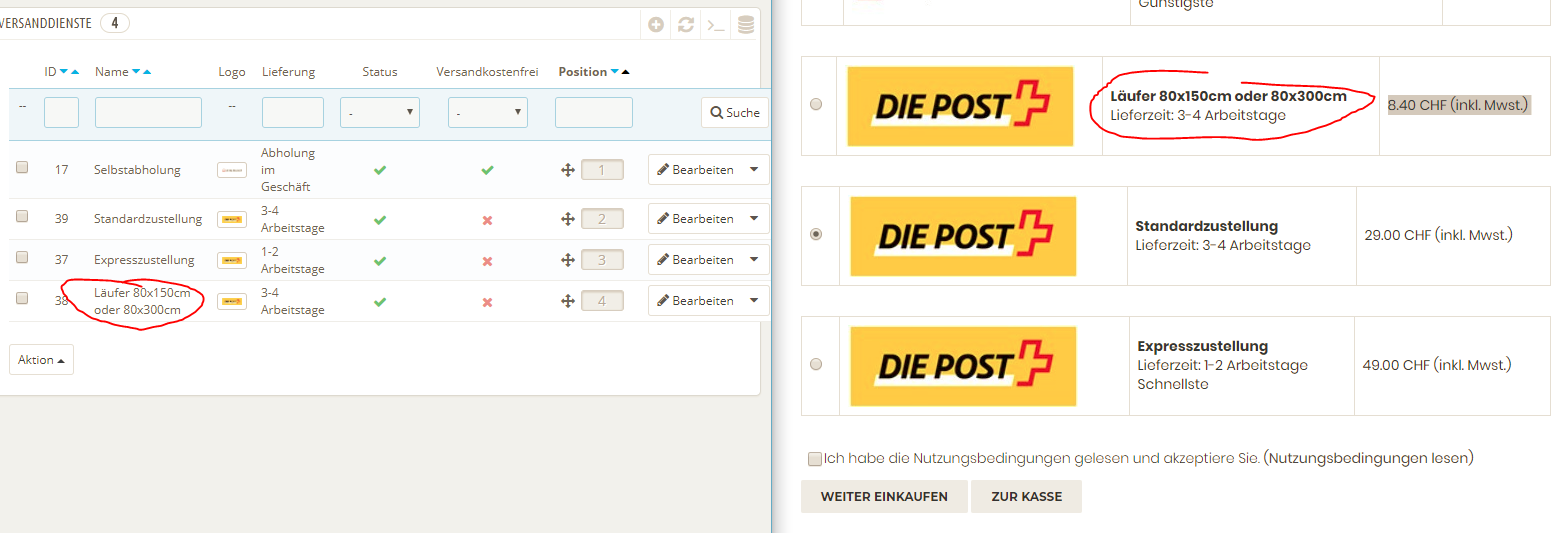Viewport: 1561px width, 533px height.
Task: Select checkbox for Standardzustellung row
Action: 22,217
